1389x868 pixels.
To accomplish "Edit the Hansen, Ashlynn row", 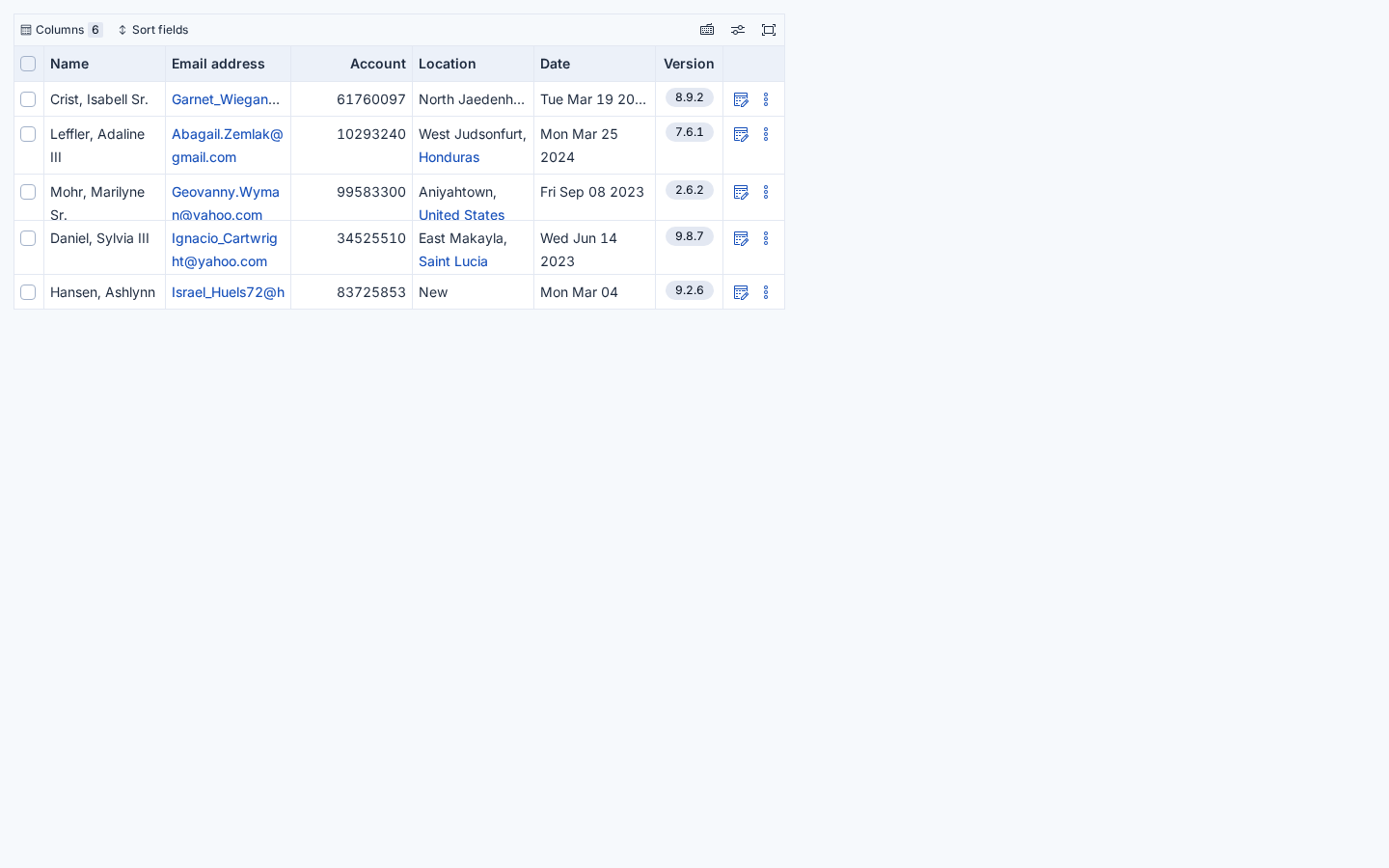I will (x=741, y=292).
